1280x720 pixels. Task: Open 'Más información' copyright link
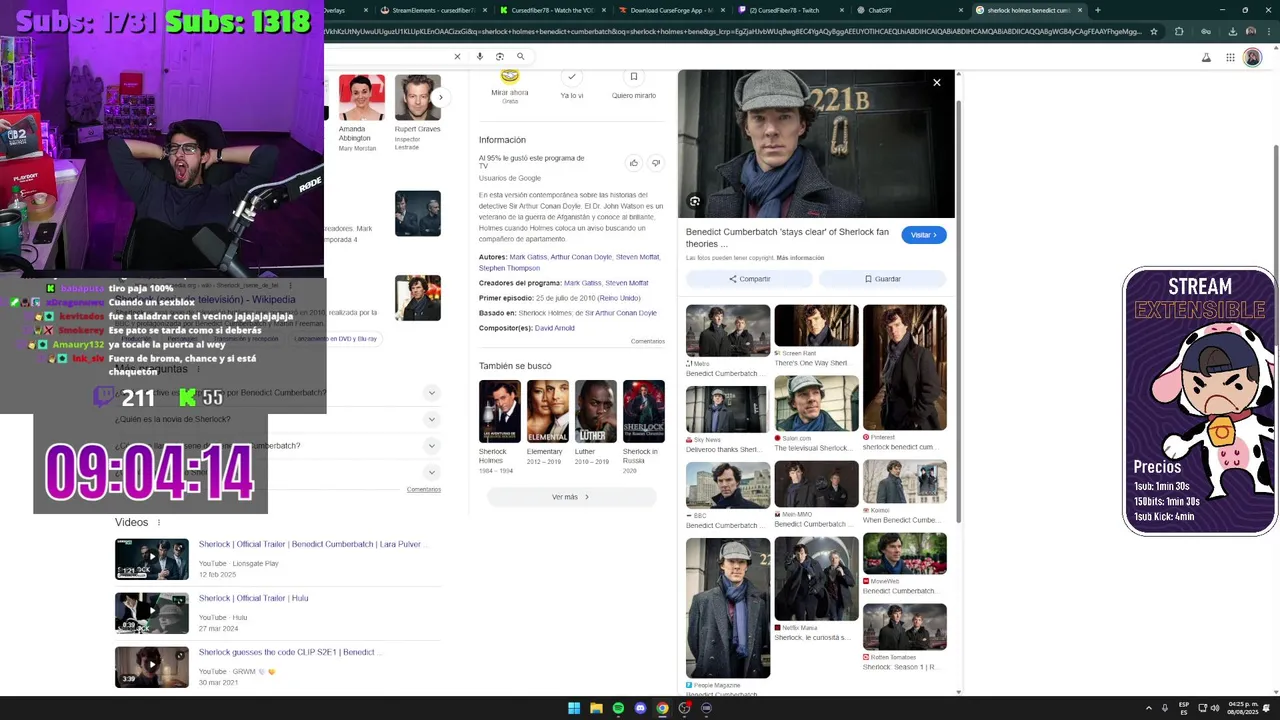(x=800, y=258)
